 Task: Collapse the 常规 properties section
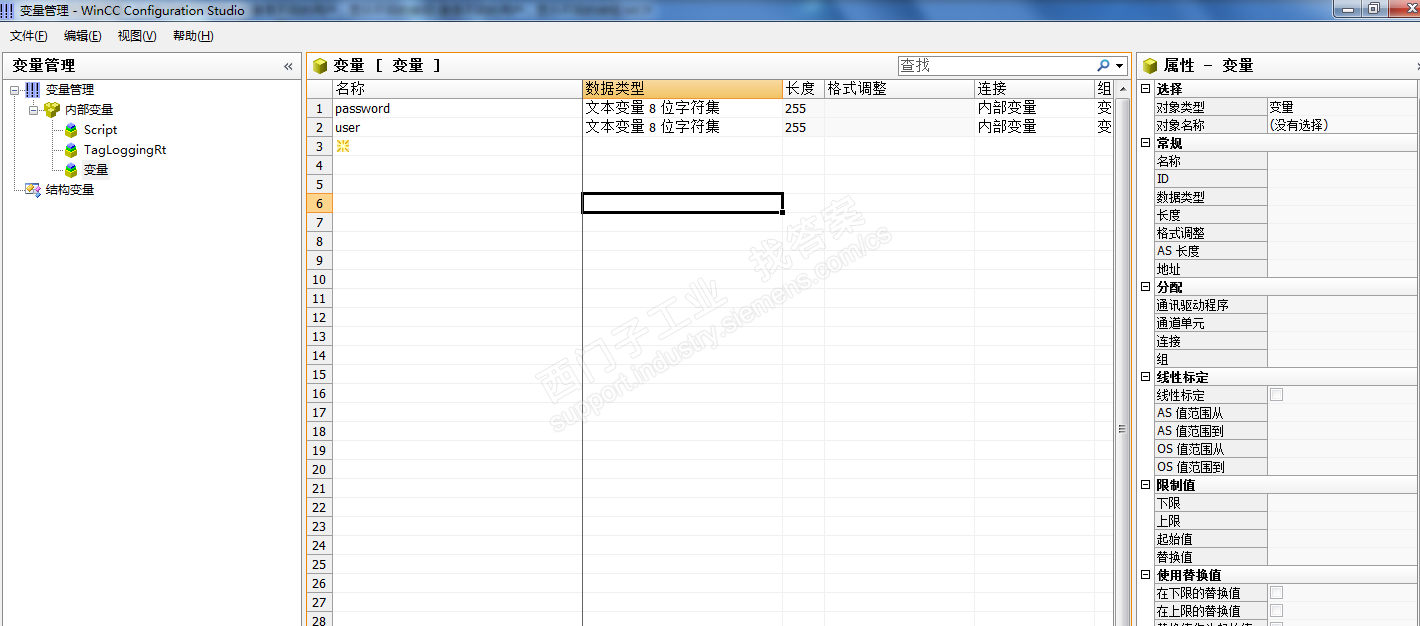tap(1146, 143)
